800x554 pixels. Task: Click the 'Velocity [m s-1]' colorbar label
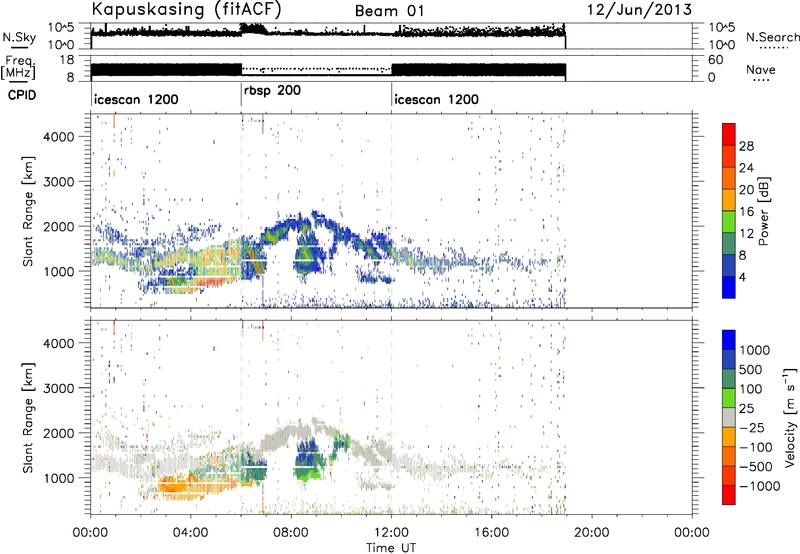[x=790, y=417]
